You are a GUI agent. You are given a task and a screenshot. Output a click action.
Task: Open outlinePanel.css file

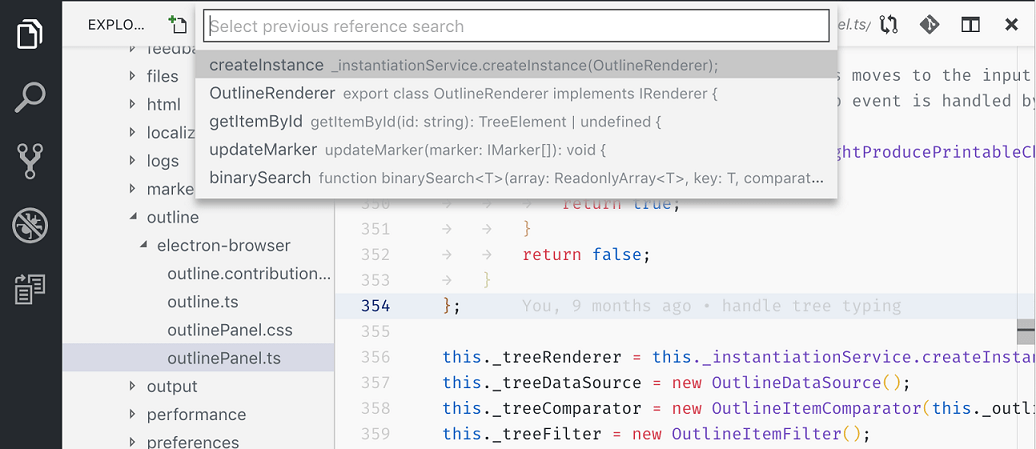point(230,330)
